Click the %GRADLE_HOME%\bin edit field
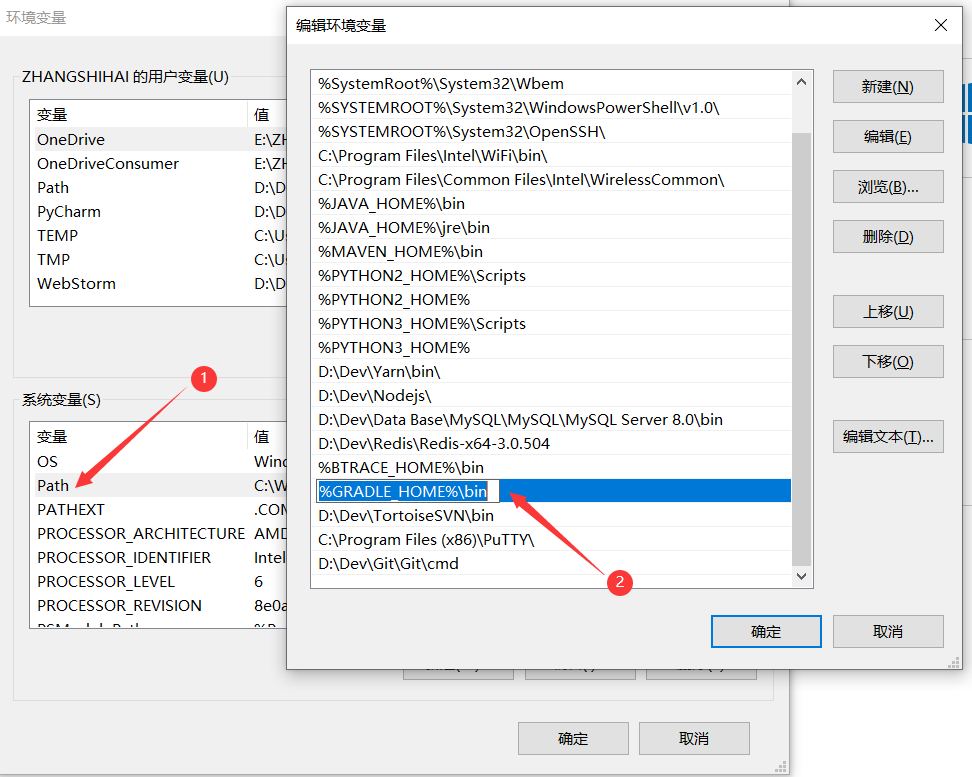This screenshot has height=777, width=972. tap(405, 491)
